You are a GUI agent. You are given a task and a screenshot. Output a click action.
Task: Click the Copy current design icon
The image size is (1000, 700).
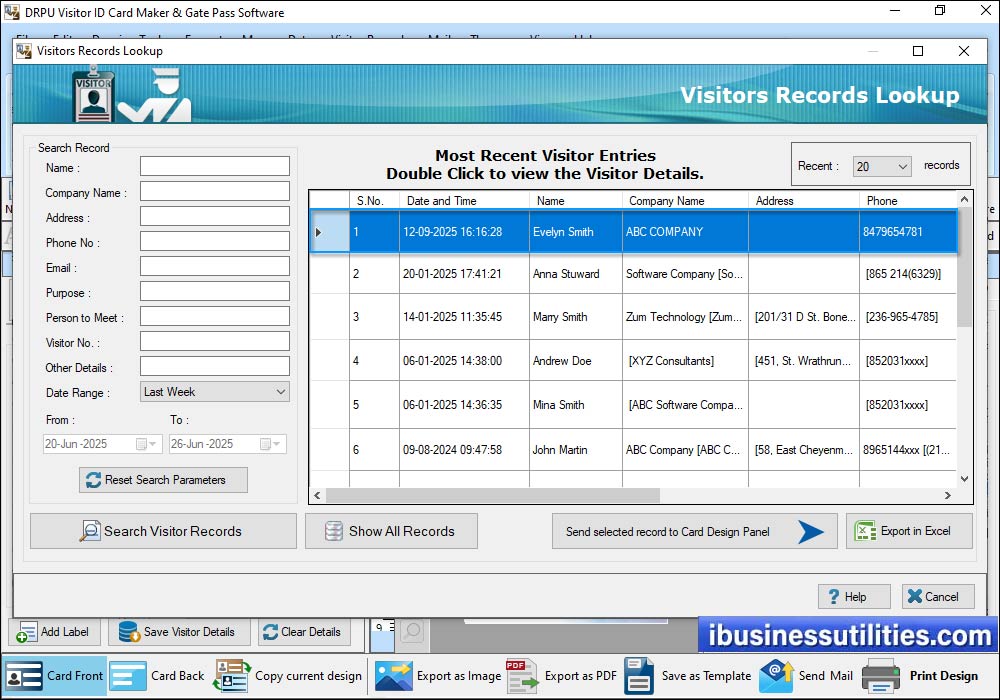point(232,677)
